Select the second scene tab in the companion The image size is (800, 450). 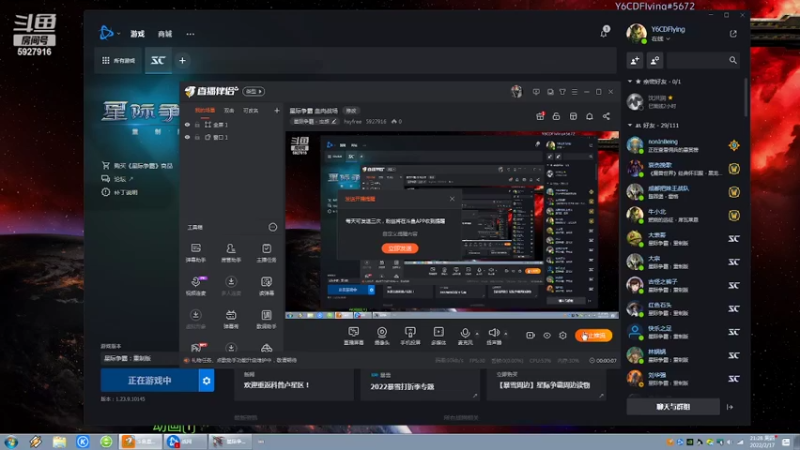(229, 110)
